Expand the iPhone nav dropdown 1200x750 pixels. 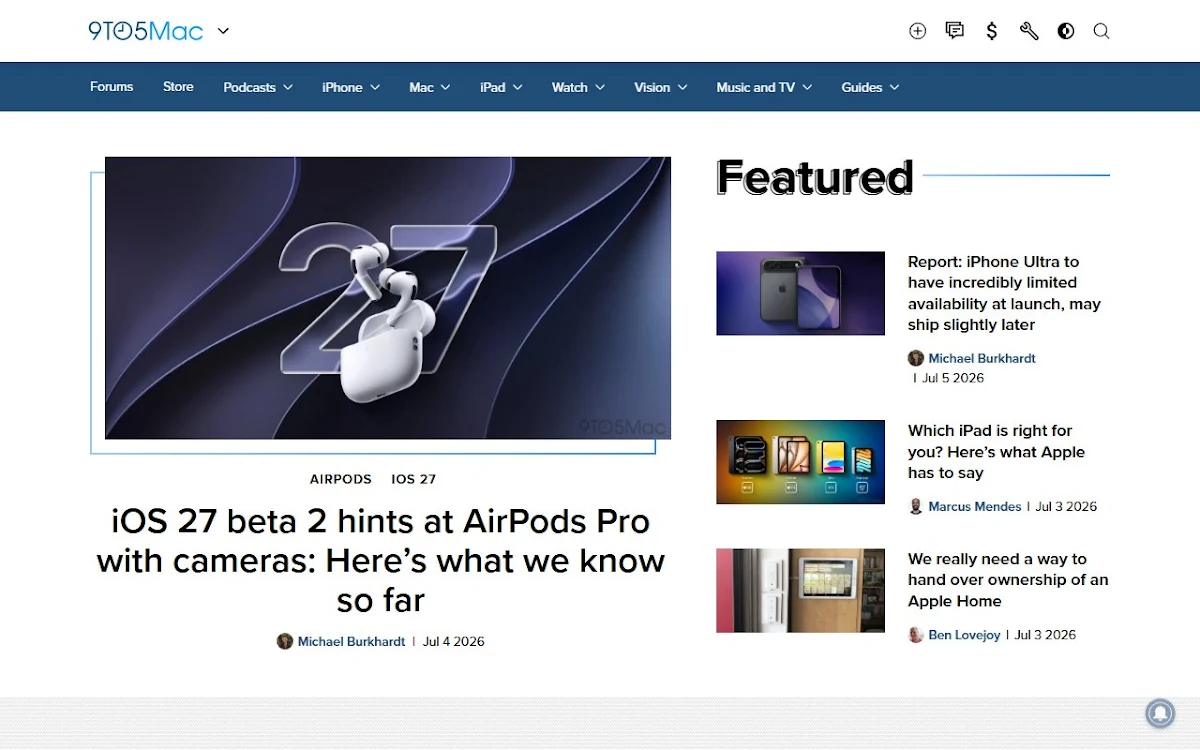[x=351, y=87]
